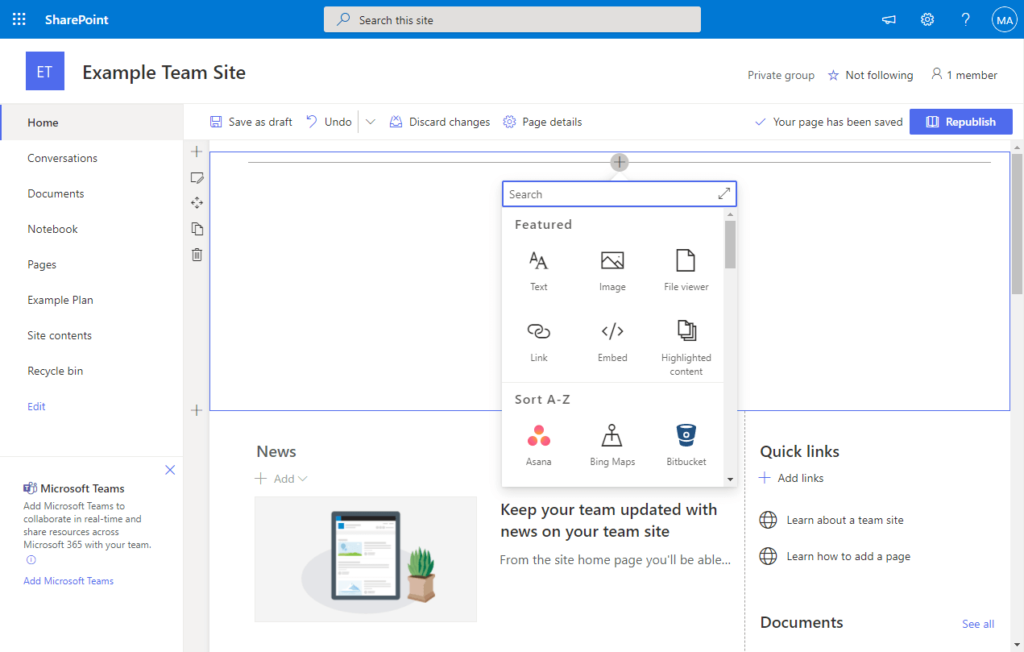Click the SharePoint header label
Image resolution: width=1024 pixels, height=652 pixels.
coord(76,20)
